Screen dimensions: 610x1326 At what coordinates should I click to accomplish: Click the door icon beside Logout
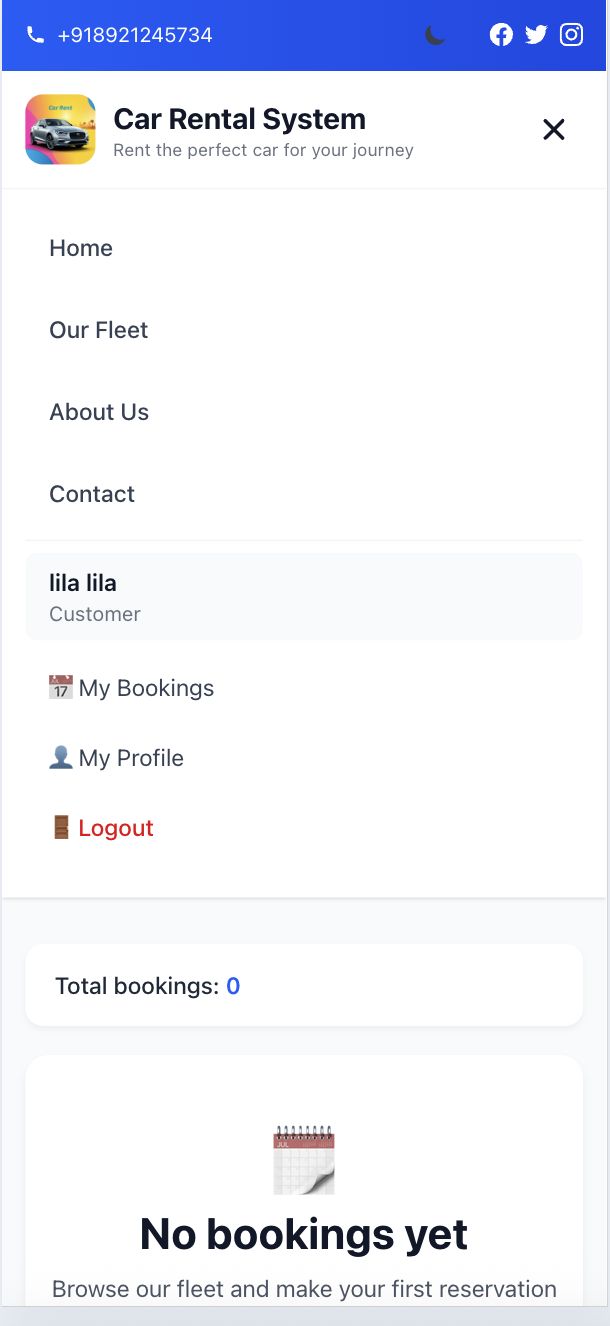pos(61,828)
